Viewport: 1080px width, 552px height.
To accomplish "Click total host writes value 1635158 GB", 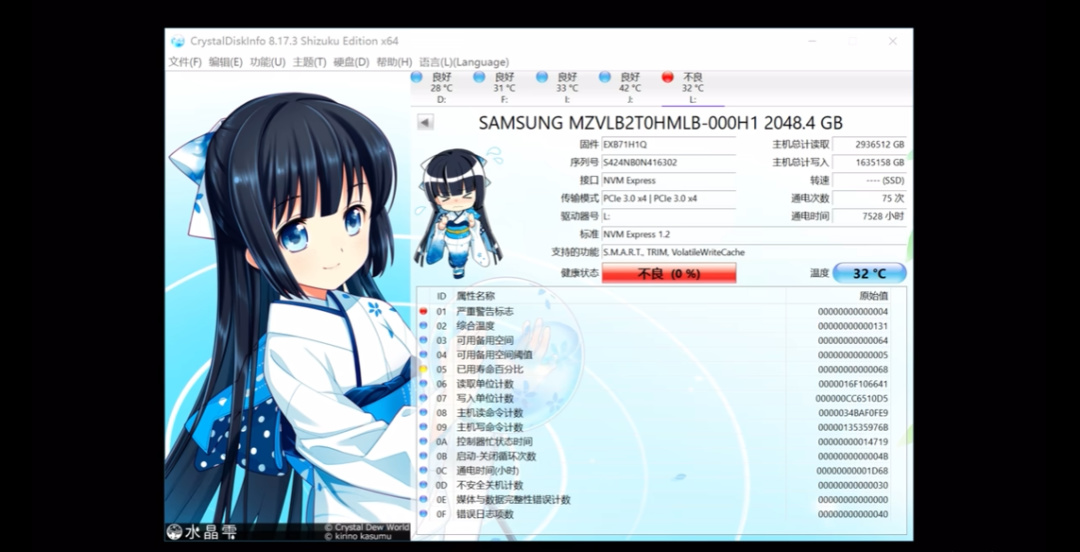I will tap(869, 163).
